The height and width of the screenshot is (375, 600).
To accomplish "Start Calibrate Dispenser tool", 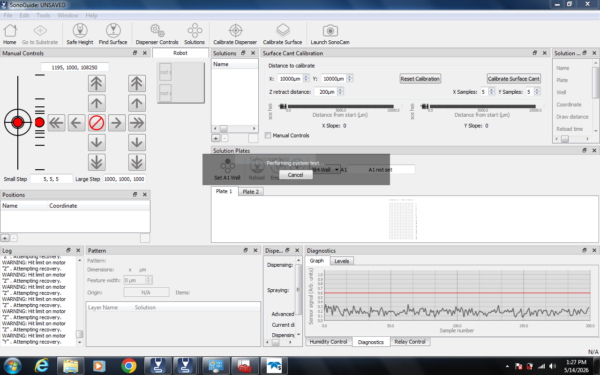I will click(x=235, y=34).
